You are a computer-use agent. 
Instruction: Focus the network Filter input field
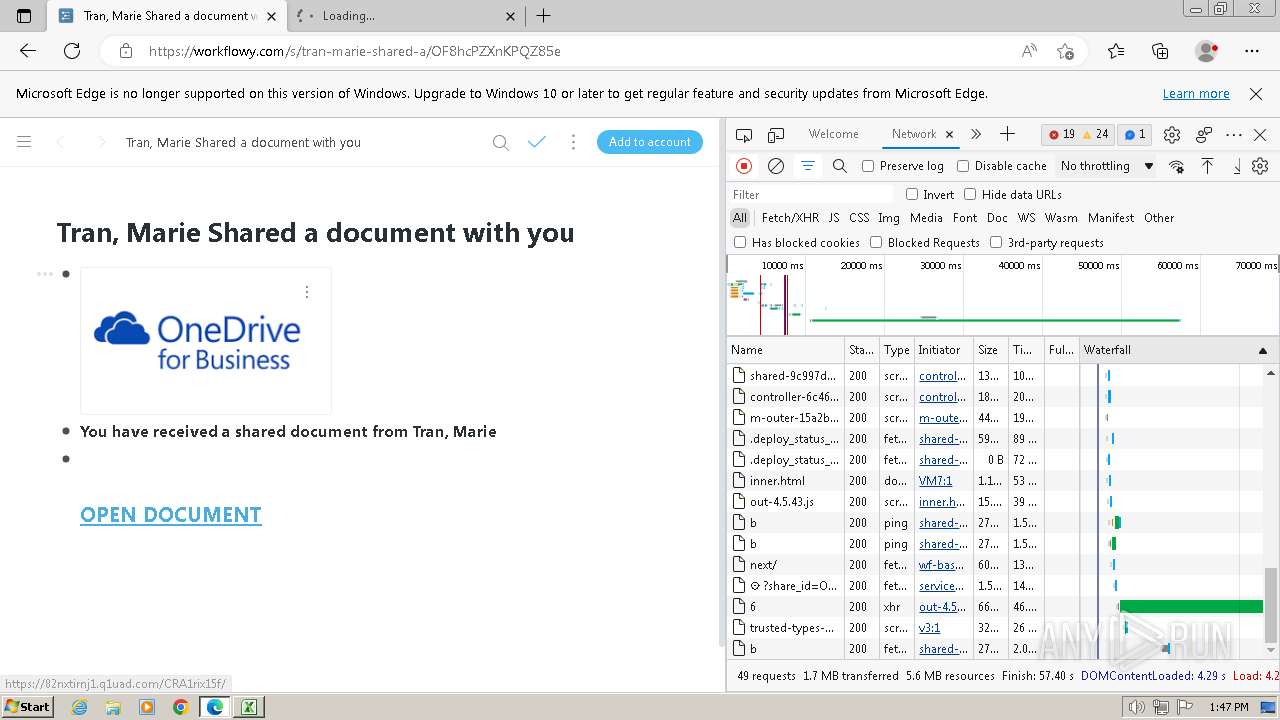click(x=812, y=194)
